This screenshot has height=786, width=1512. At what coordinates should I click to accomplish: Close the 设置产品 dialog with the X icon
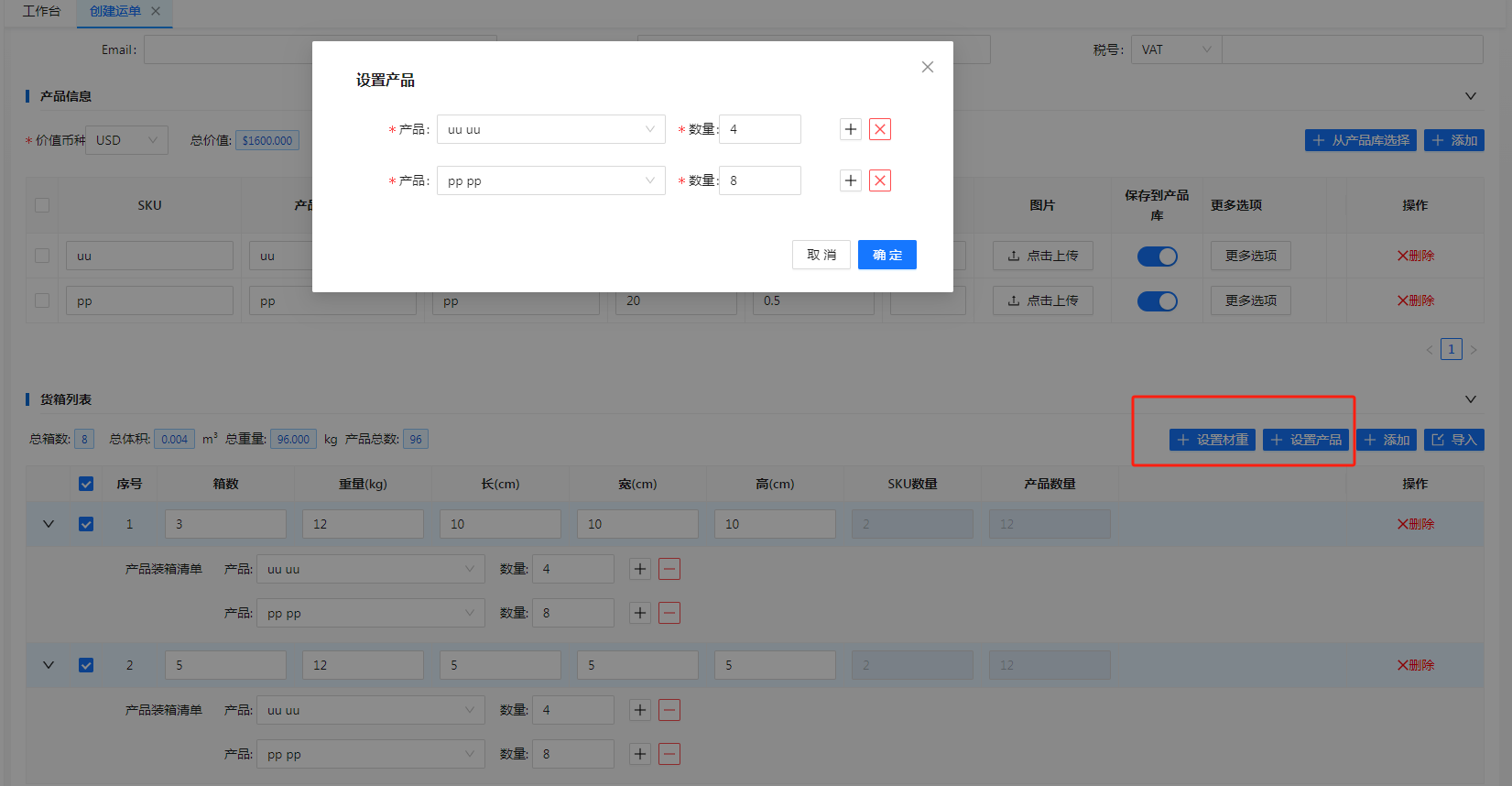[927, 67]
